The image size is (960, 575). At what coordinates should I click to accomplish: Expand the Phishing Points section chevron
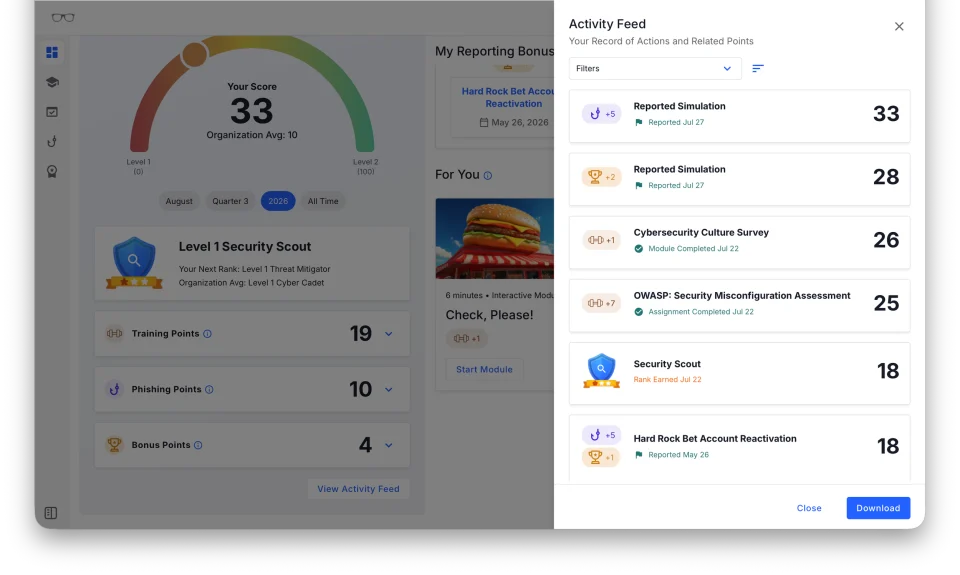pos(389,389)
